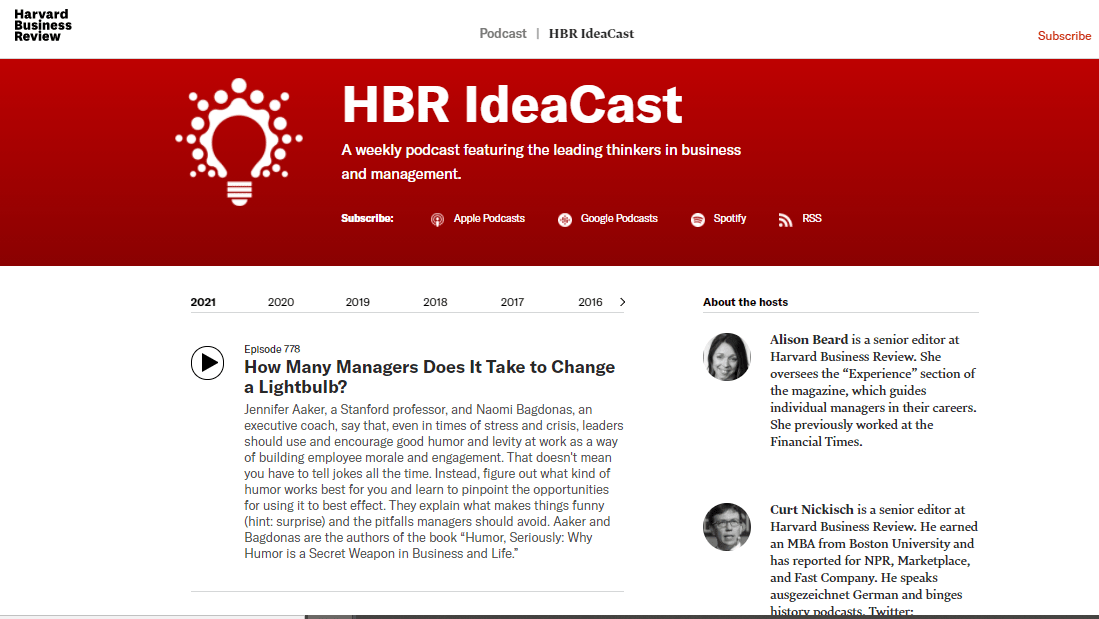This screenshot has width=1099, height=619.
Task: Play Episode 778 with the play button
Action: [x=207, y=362]
